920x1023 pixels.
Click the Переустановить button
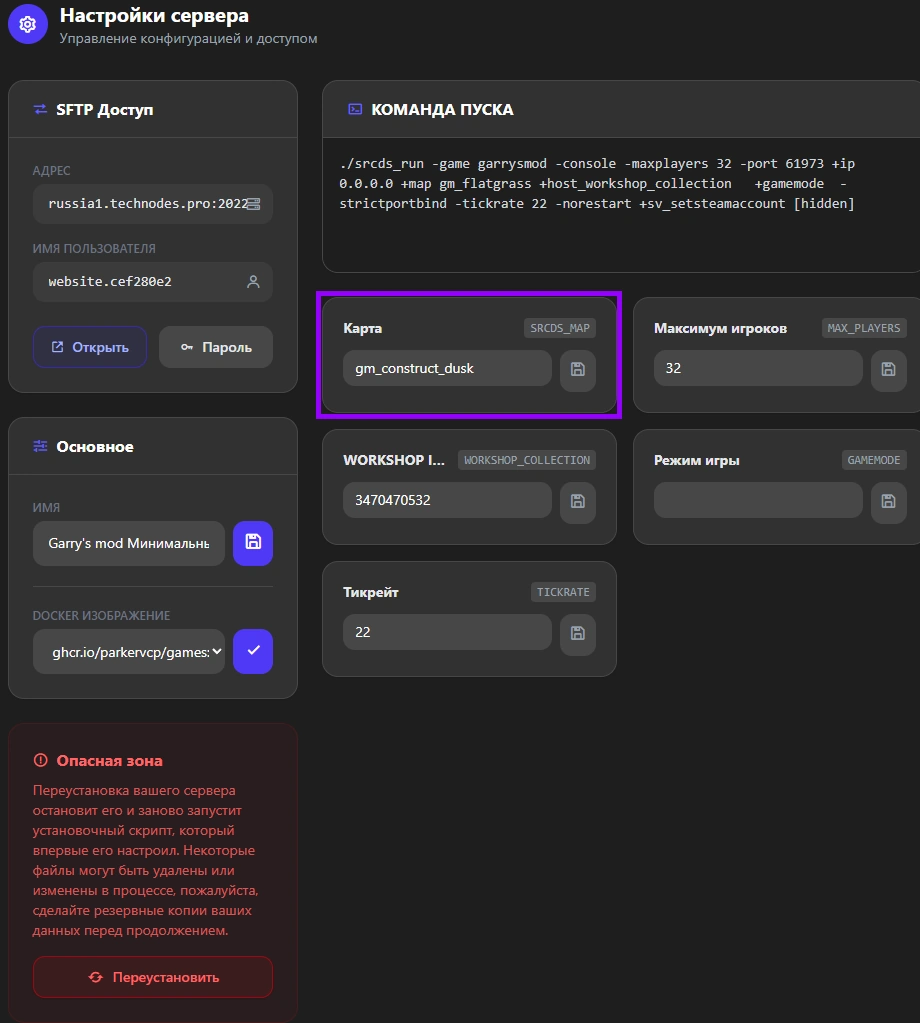tap(153, 977)
